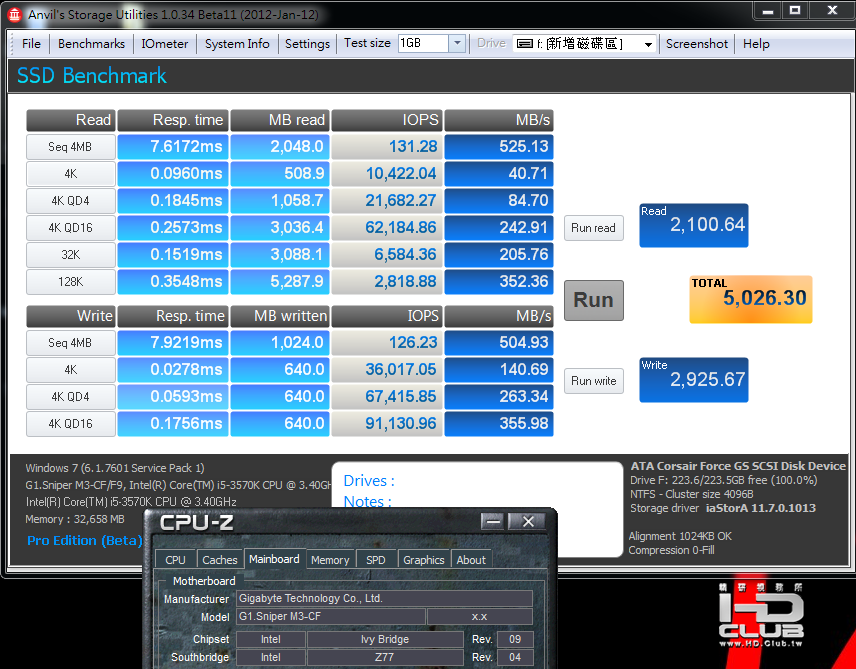The width and height of the screenshot is (856, 669).
Task: Click the Run read button
Action: (593, 228)
